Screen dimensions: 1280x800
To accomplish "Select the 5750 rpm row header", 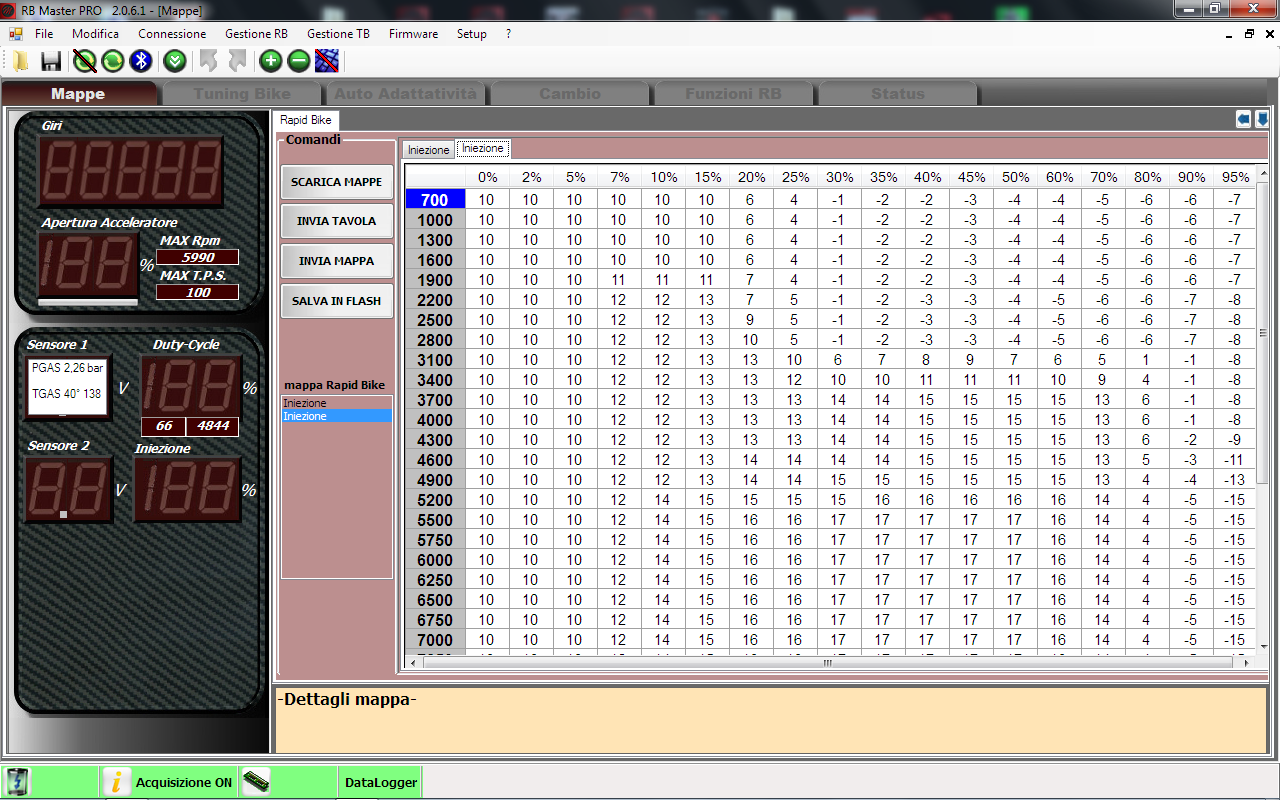I will [435, 540].
